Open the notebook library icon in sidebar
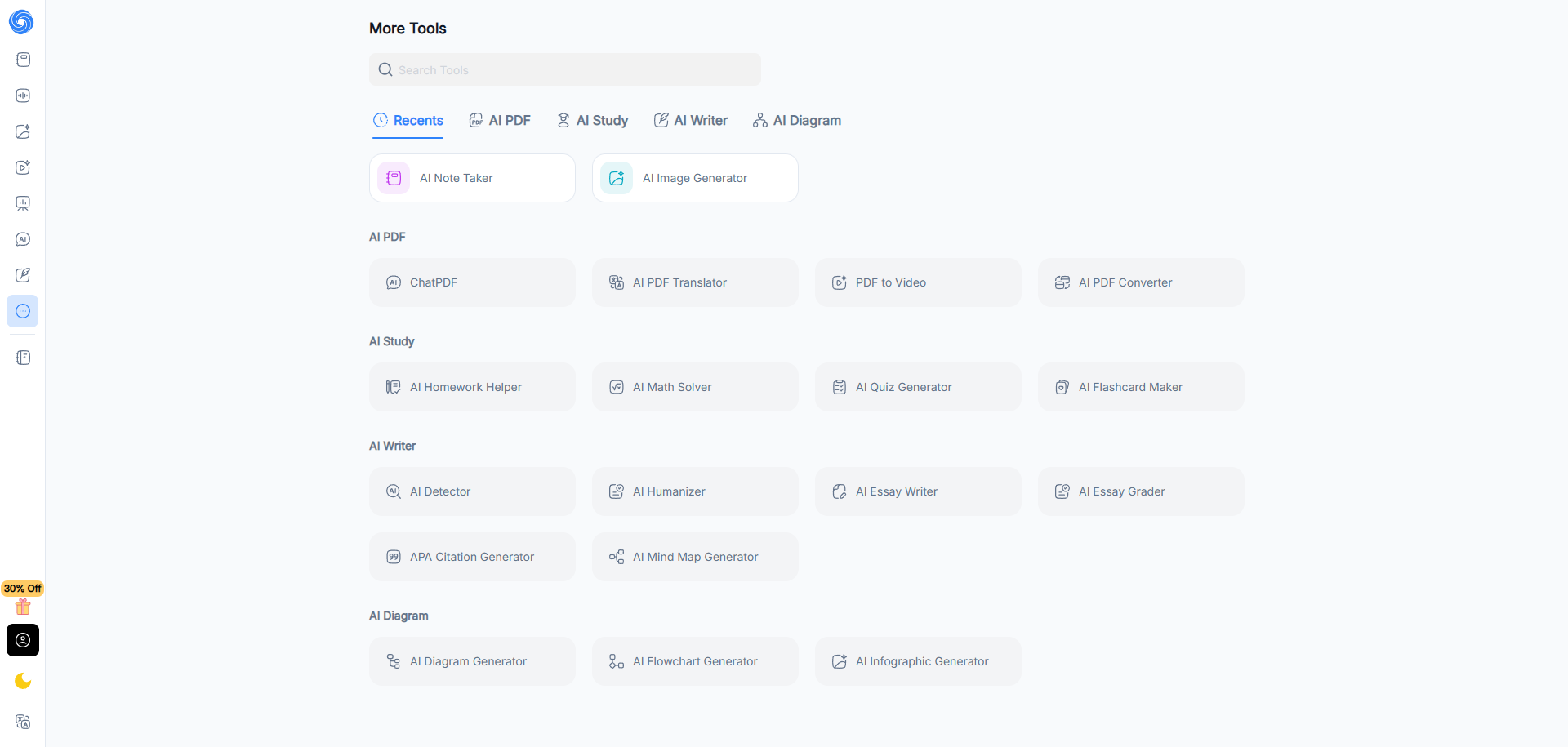 [x=23, y=358]
